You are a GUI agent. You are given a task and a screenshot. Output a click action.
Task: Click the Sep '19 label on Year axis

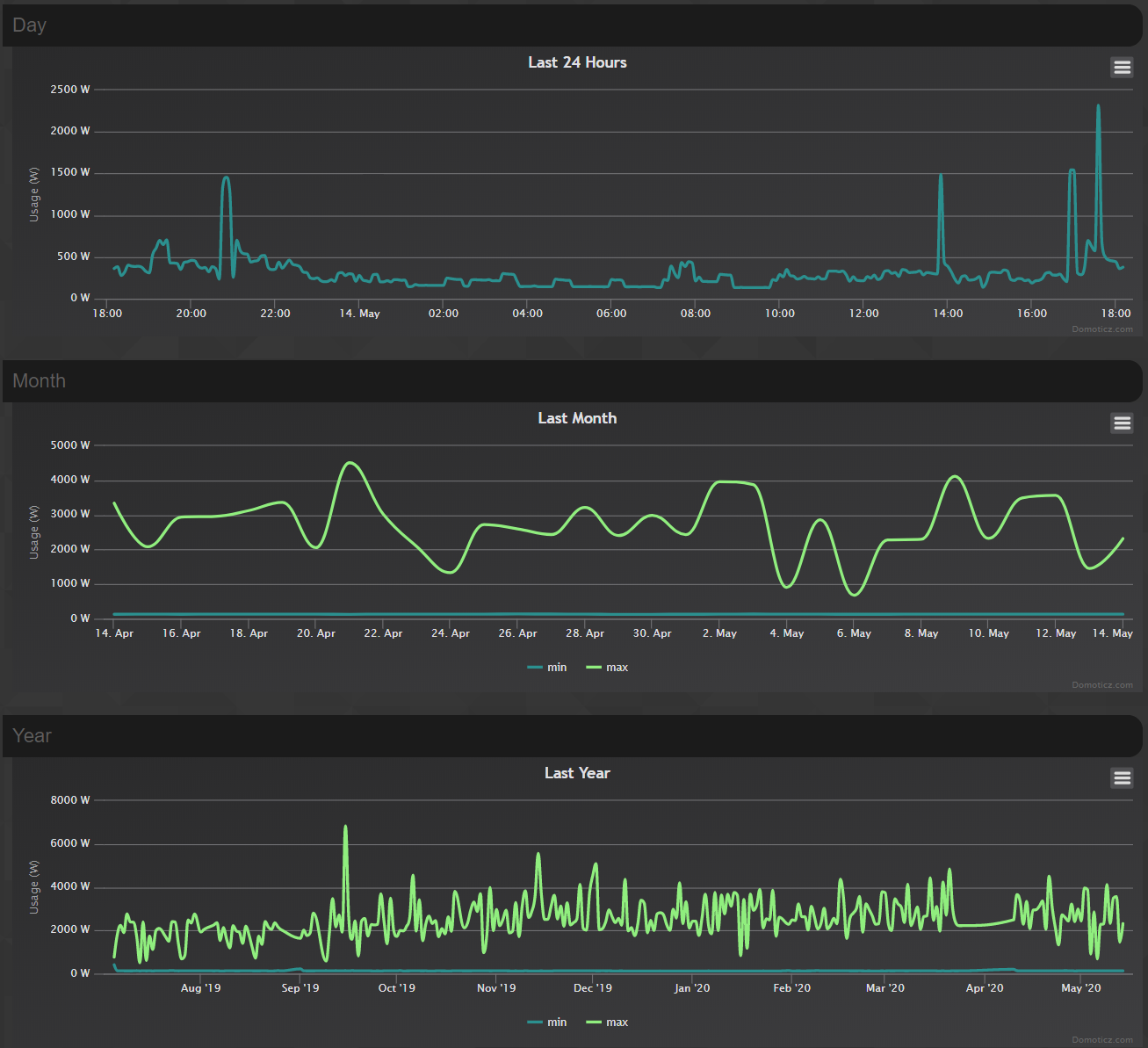(x=300, y=988)
